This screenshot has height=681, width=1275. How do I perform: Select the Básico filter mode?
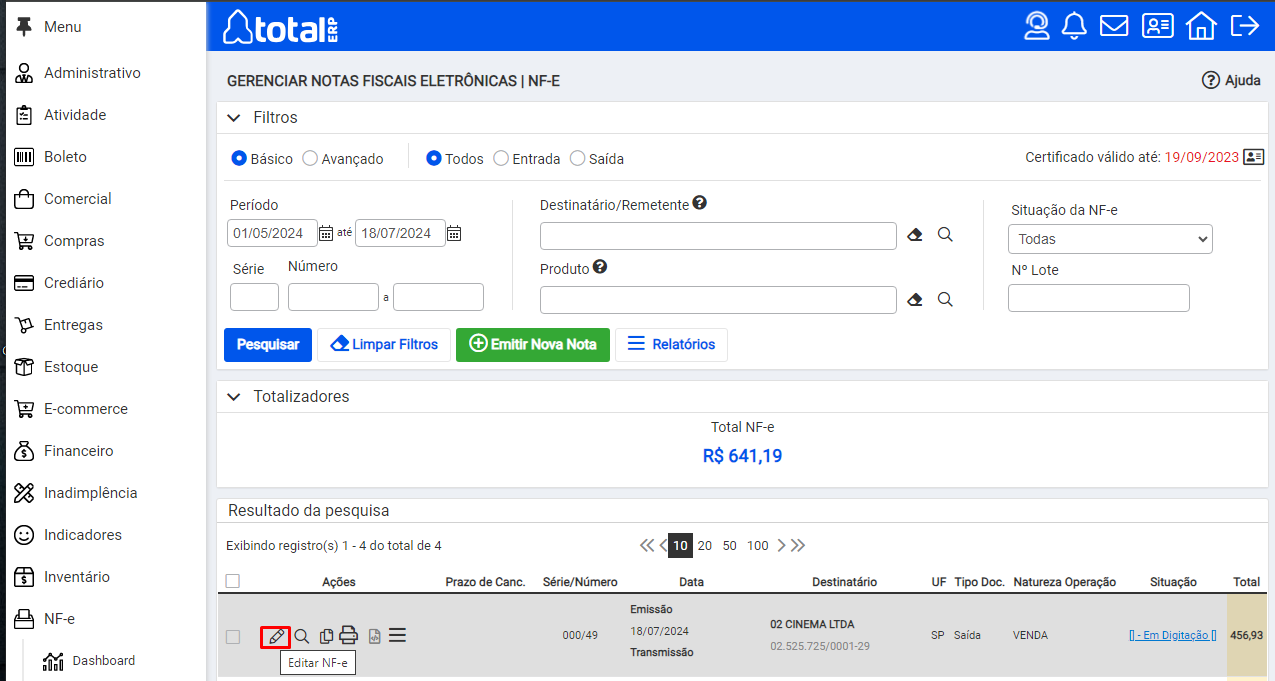(239, 158)
